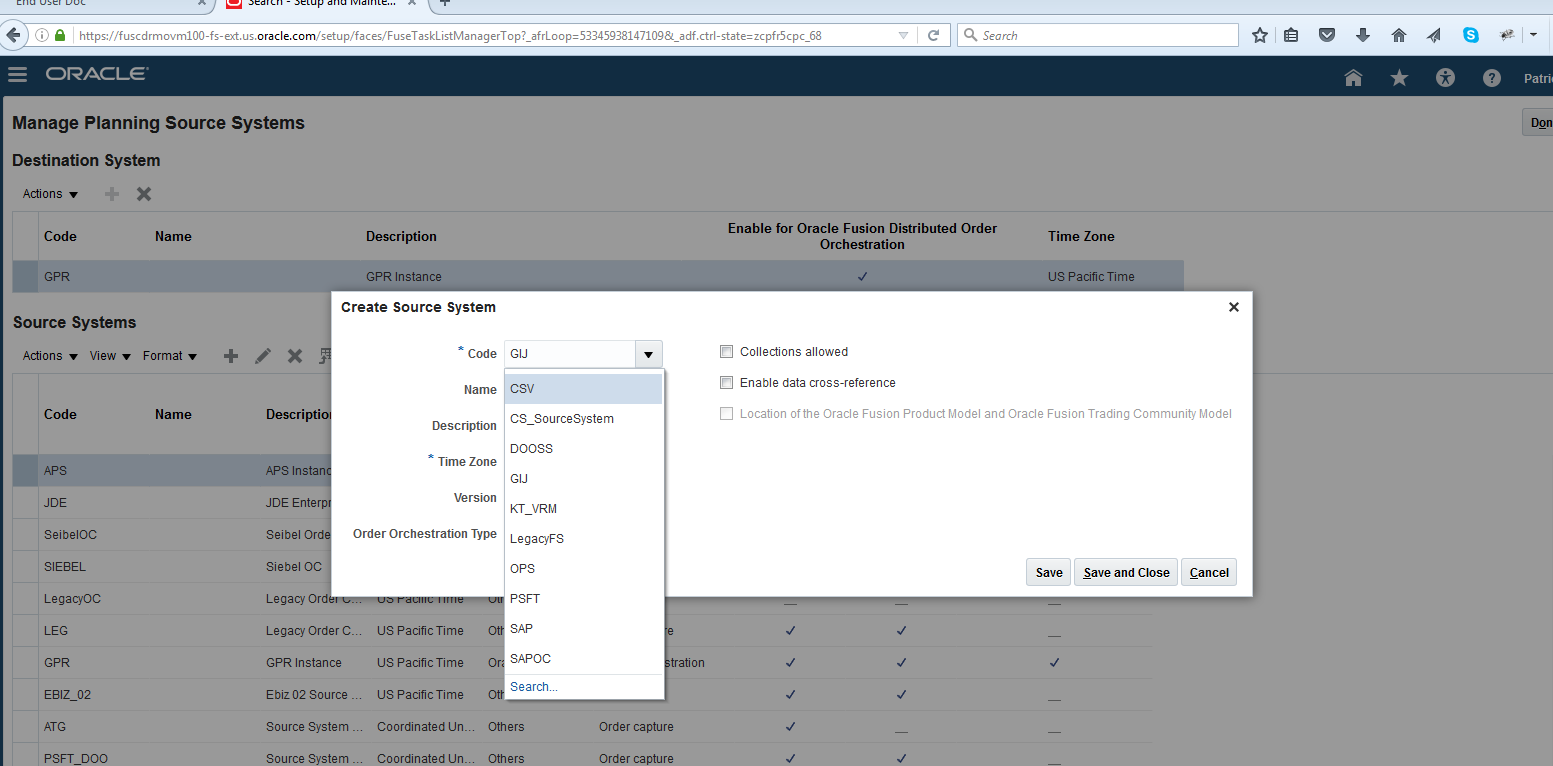Open the Oracle navigator hamburger menu
1553x766 pixels.
pyautogui.click(x=17, y=75)
